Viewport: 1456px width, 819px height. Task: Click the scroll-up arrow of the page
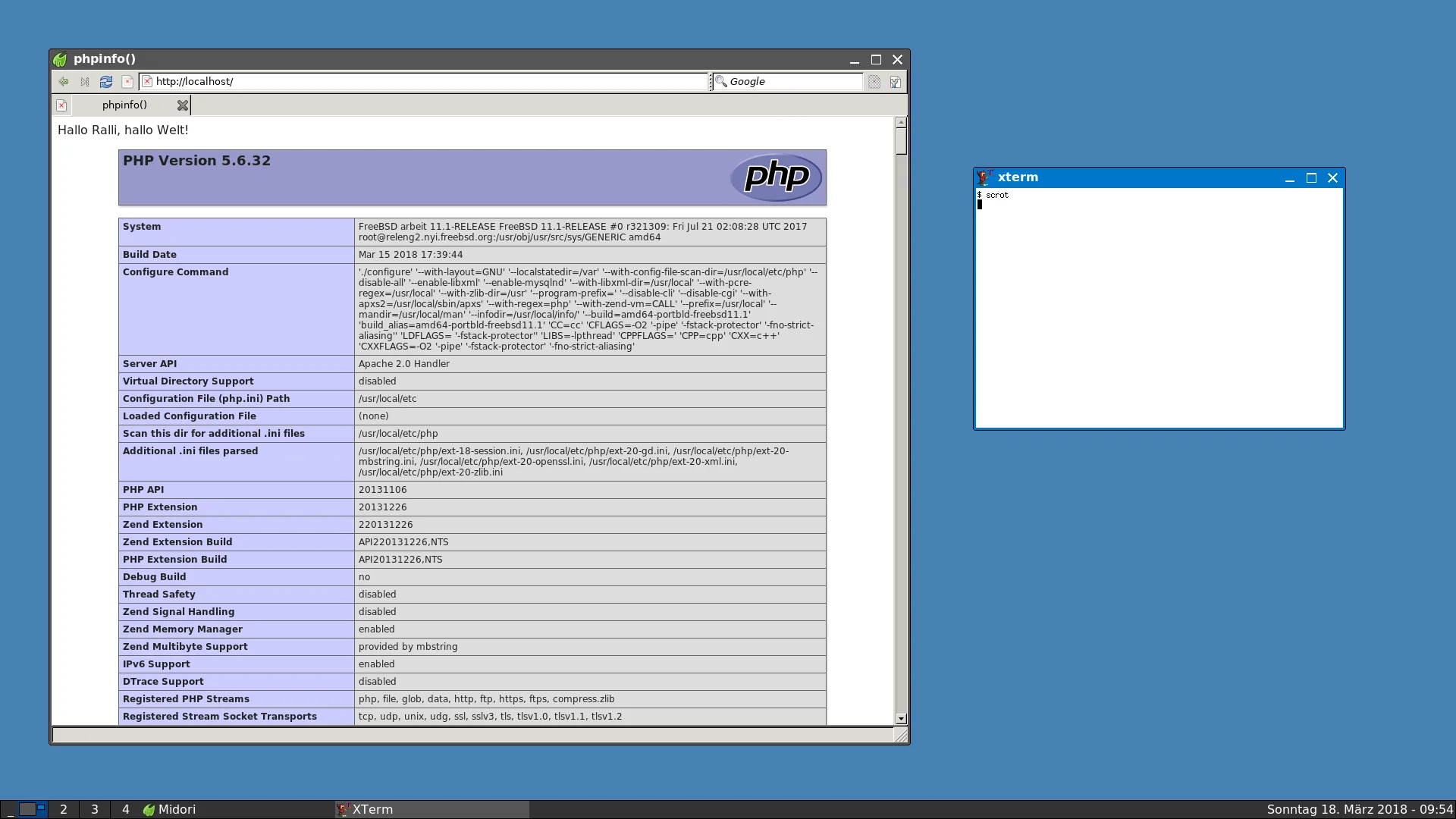click(x=901, y=122)
